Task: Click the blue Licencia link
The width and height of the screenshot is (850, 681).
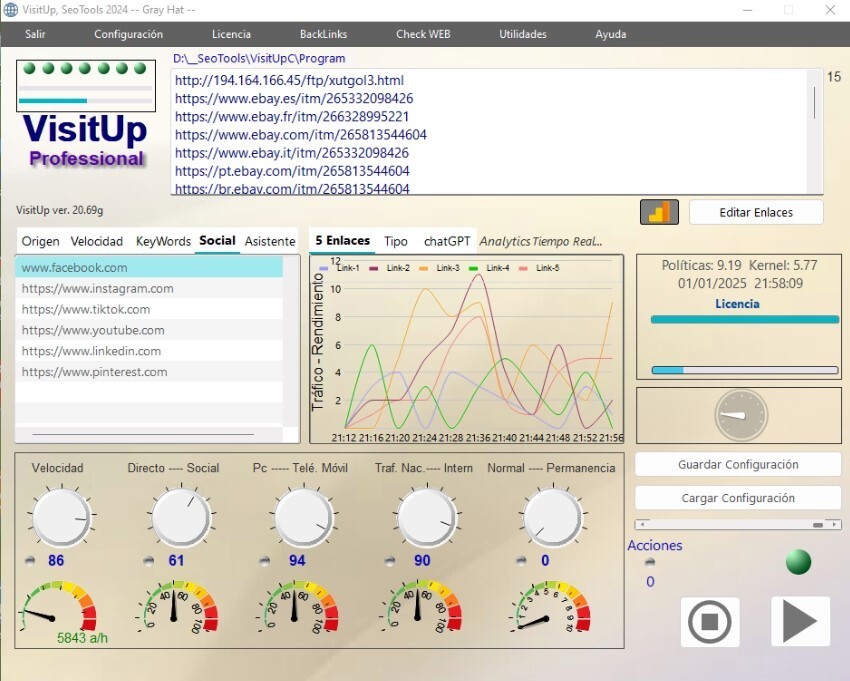Action: coord(737,304)
